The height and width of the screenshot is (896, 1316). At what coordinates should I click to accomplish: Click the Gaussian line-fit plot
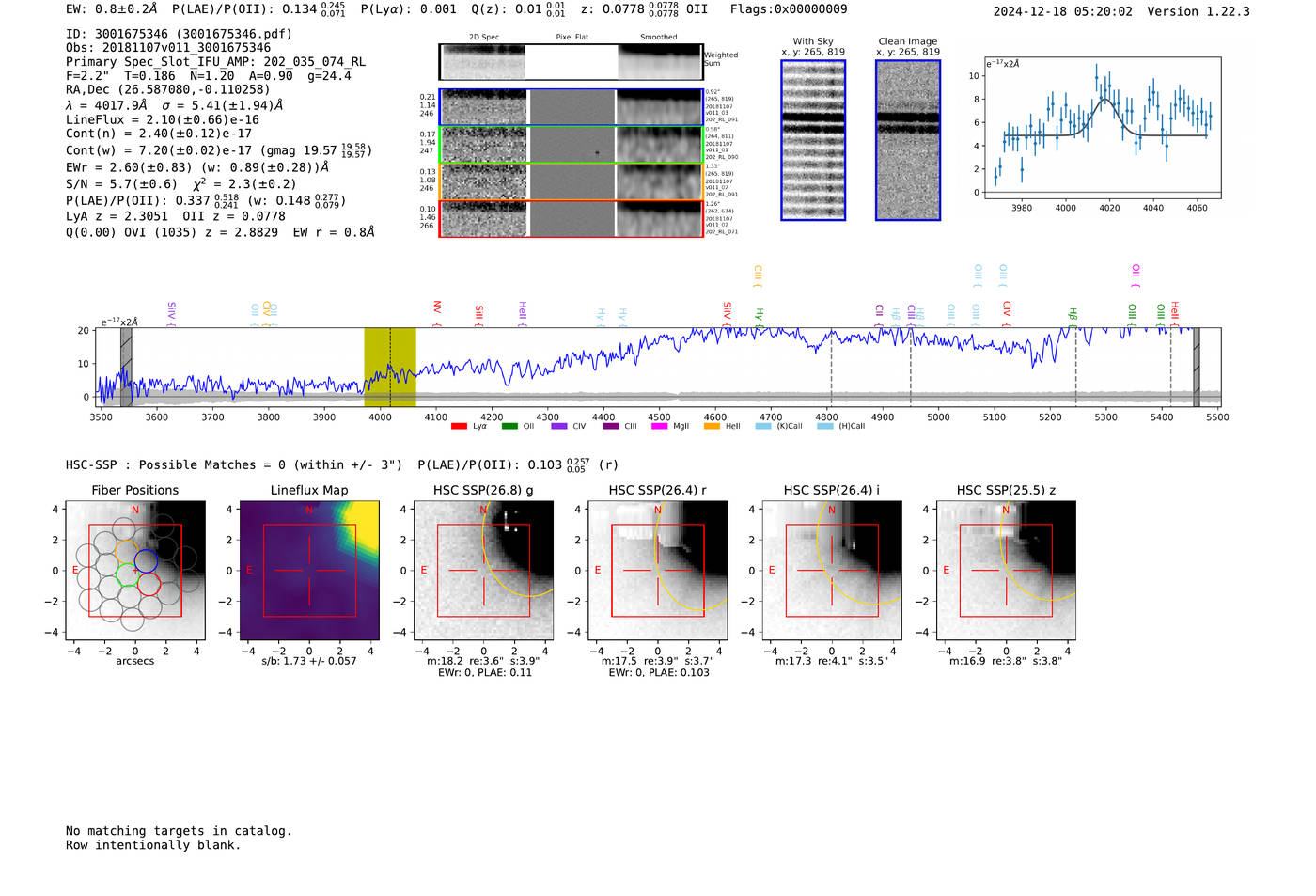1102,128
